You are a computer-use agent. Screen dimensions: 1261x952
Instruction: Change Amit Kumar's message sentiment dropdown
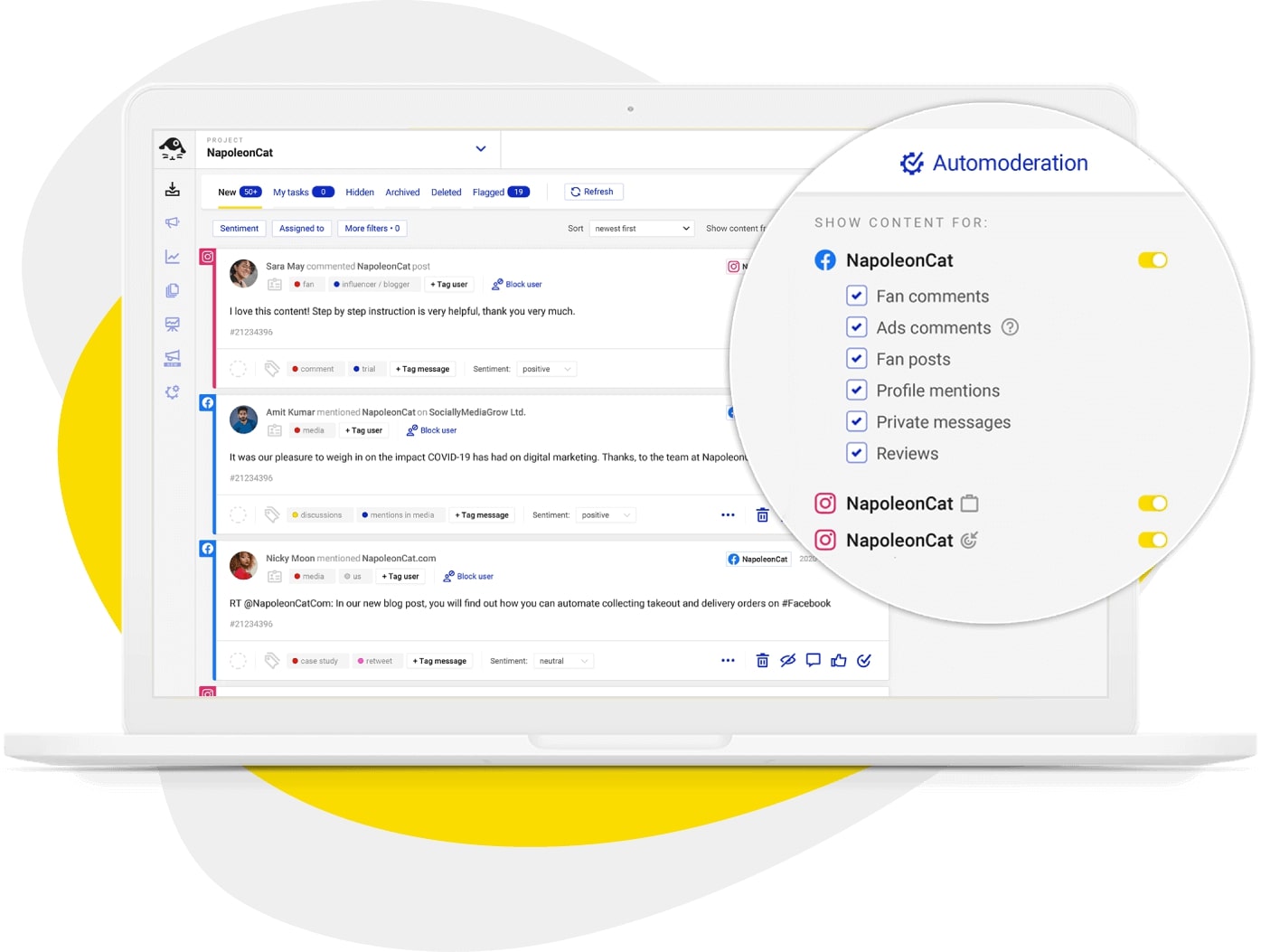(606, 515)
